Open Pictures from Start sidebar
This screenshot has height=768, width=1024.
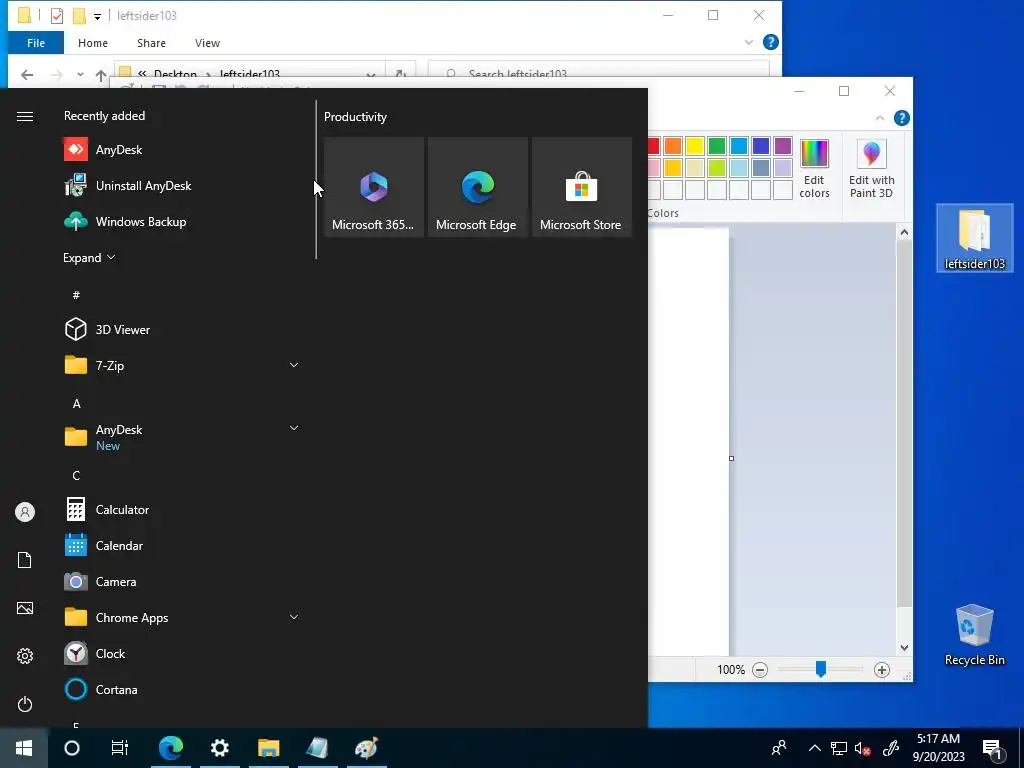point(25,608)
